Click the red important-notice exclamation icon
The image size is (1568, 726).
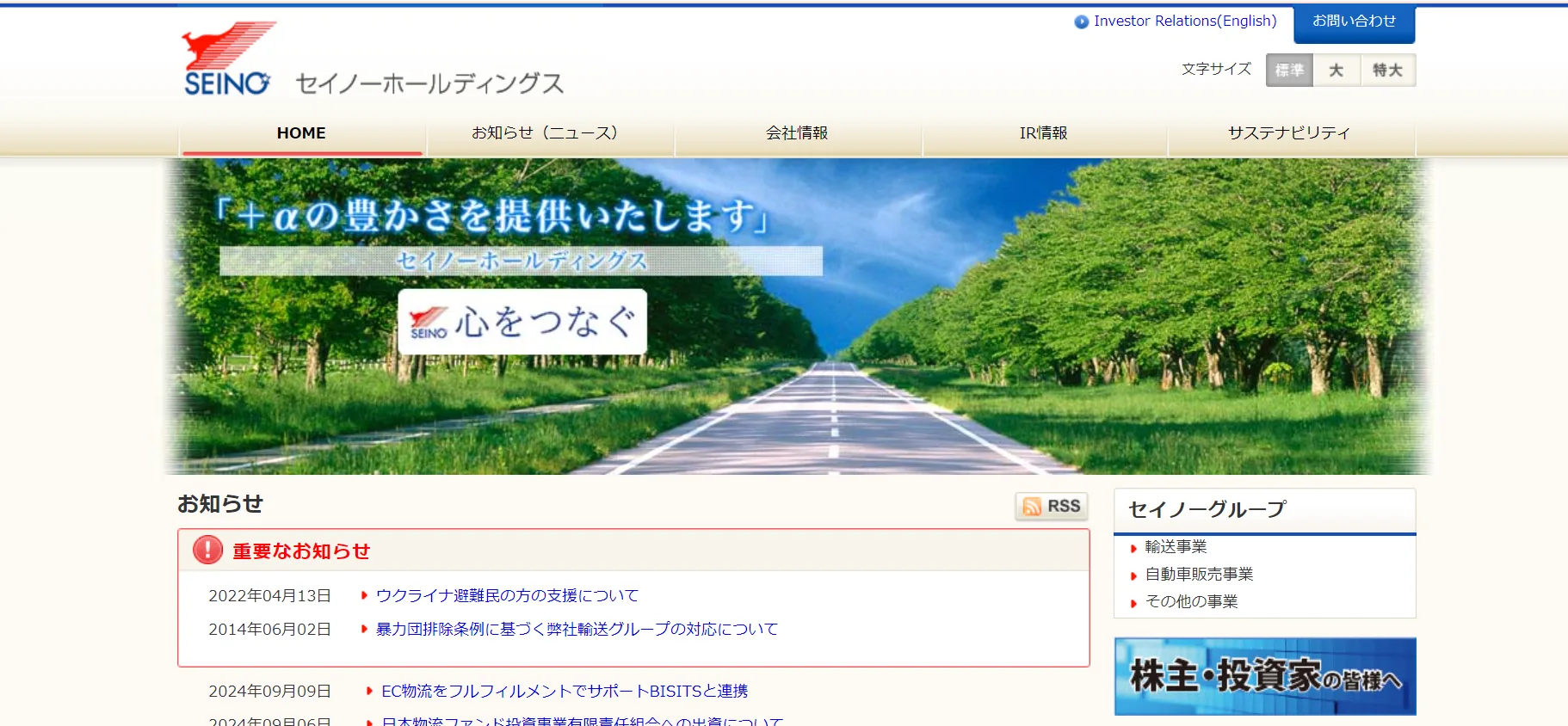coord(207,550)
